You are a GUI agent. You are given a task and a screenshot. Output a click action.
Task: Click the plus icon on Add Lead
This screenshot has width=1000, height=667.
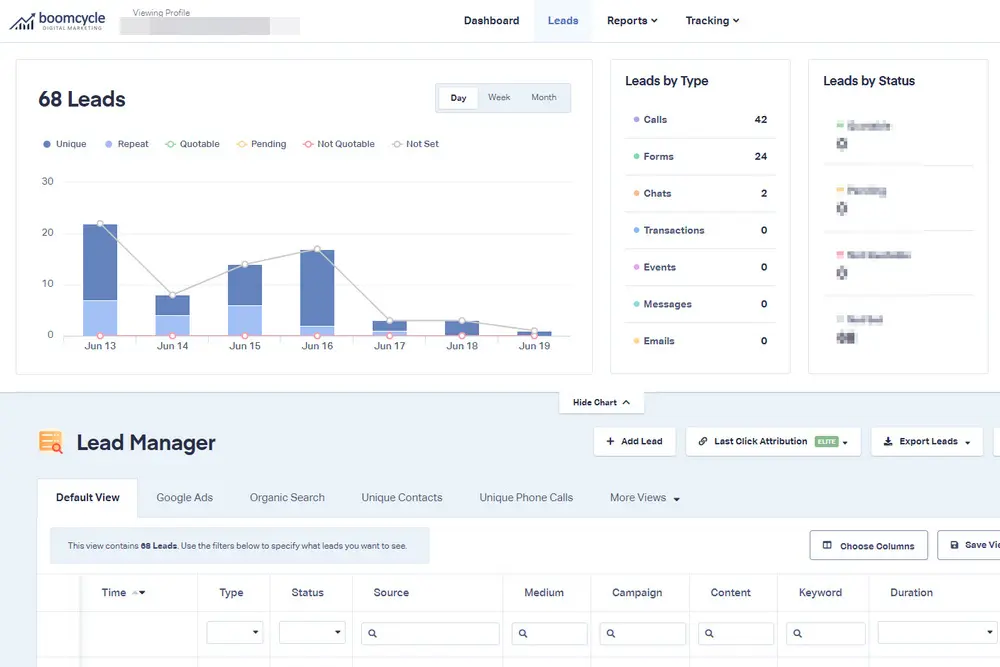click(x=610, y=441)
